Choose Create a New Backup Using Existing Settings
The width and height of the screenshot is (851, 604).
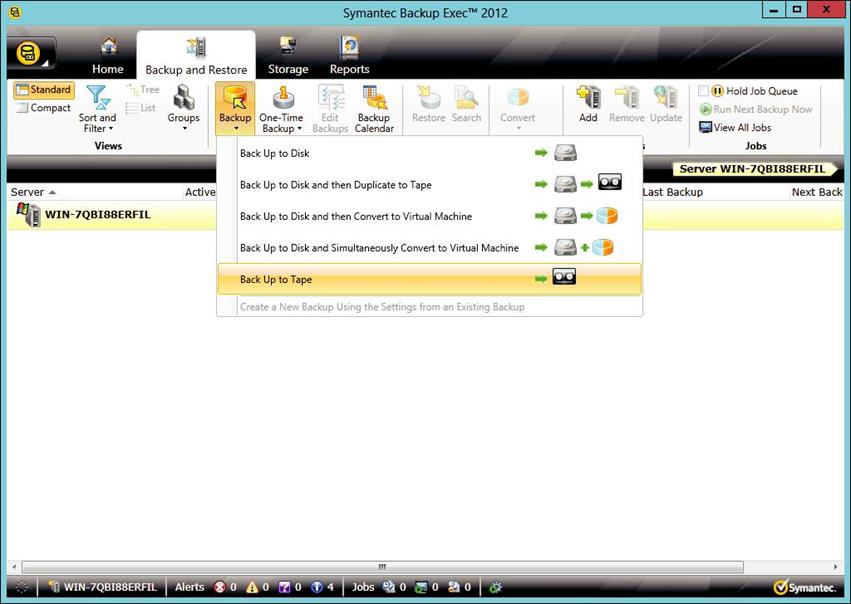tap(429, 307)
